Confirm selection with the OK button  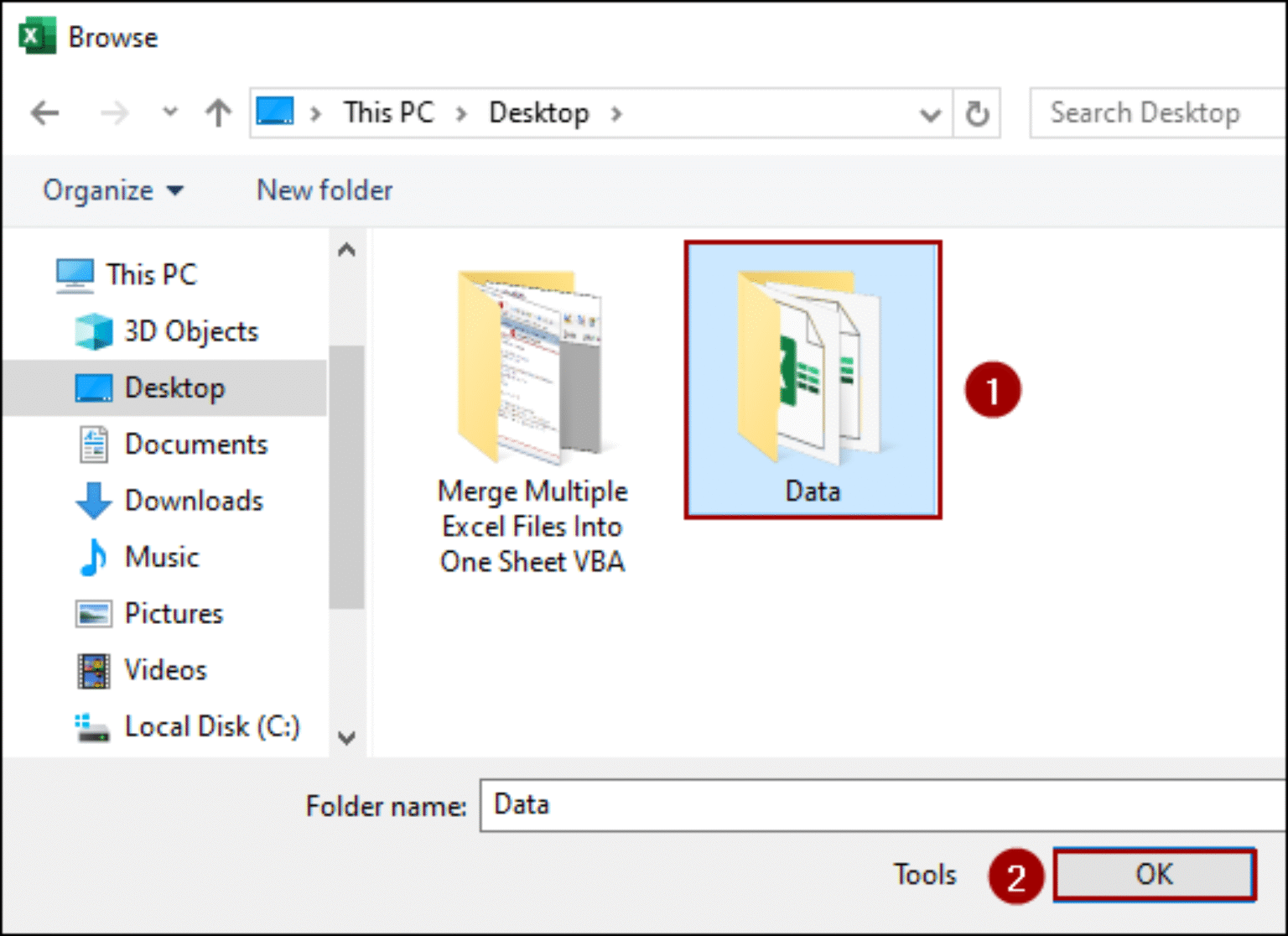(1154, 874)
